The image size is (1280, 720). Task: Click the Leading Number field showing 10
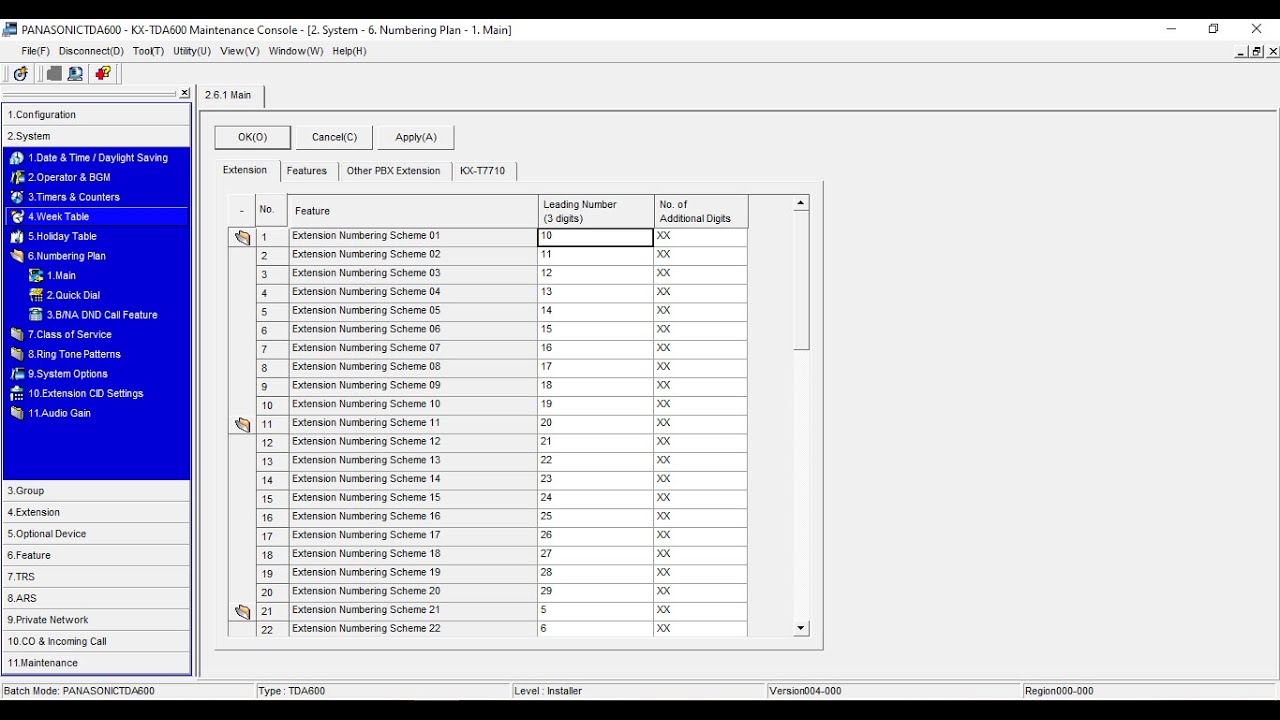click(595, 237)
